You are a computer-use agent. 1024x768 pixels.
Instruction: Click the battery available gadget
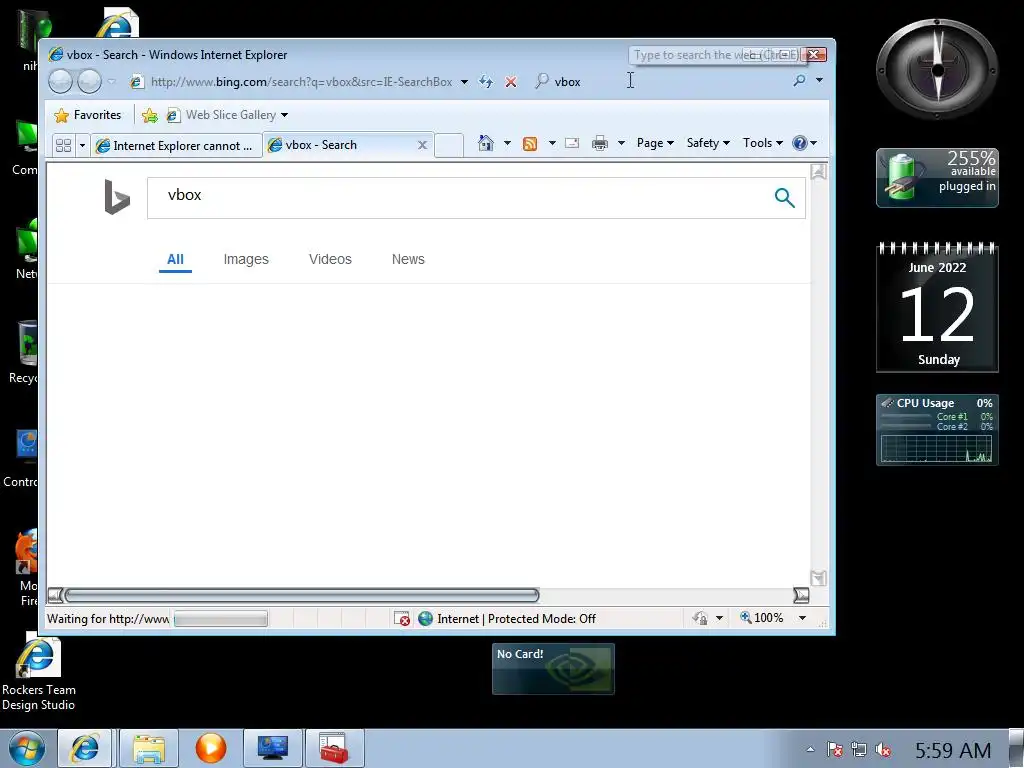pos(937,178)
